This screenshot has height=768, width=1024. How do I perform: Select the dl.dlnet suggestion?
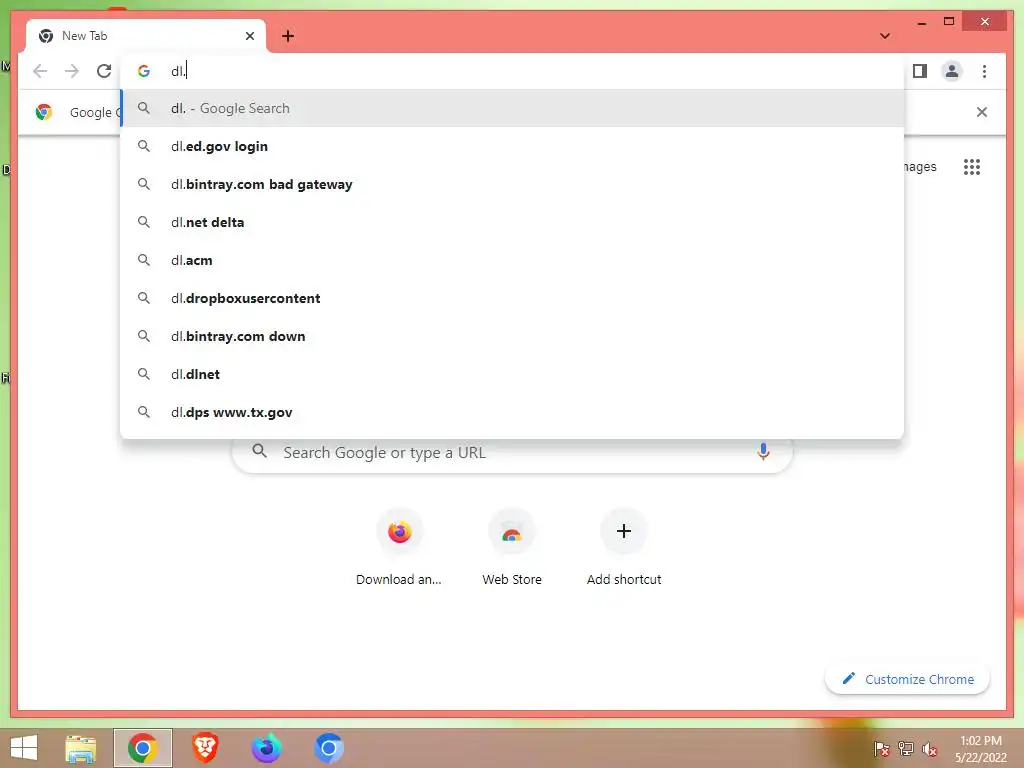pos(513,374)
